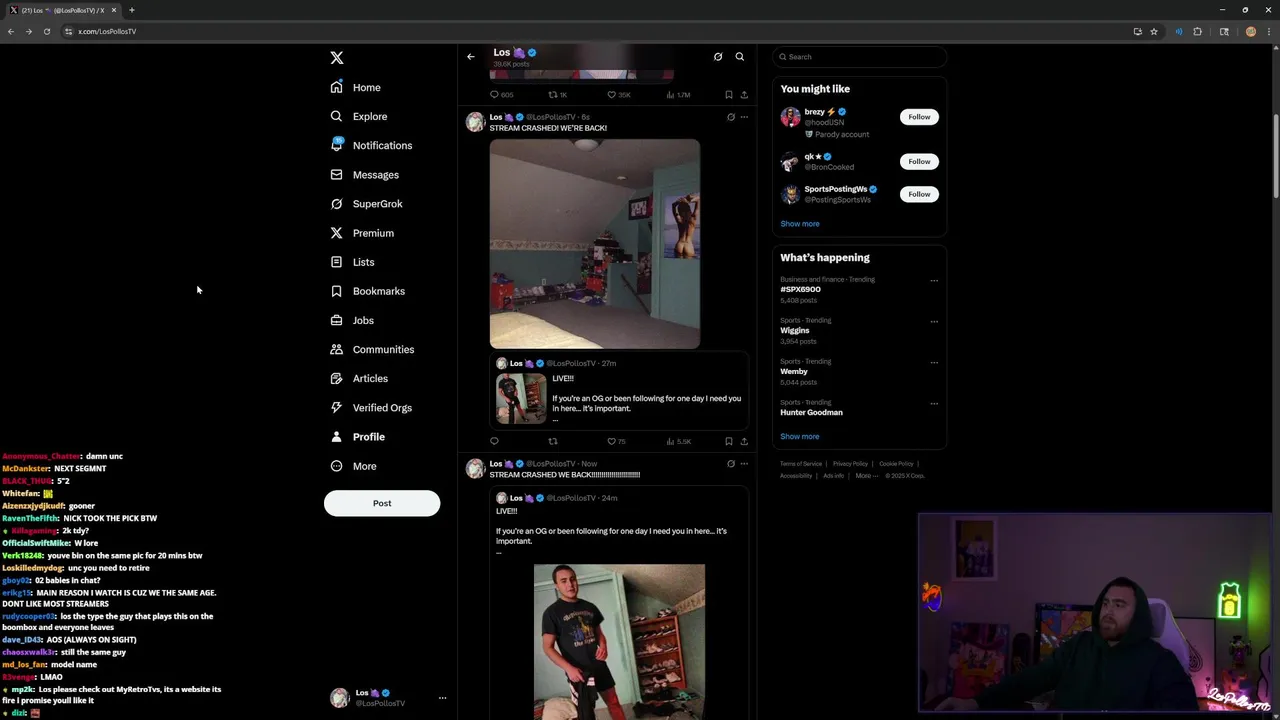The height and width of the screenshot is (720, 1280).
Task: Open a new Chrome tab
Action: [x=132, y=10]
